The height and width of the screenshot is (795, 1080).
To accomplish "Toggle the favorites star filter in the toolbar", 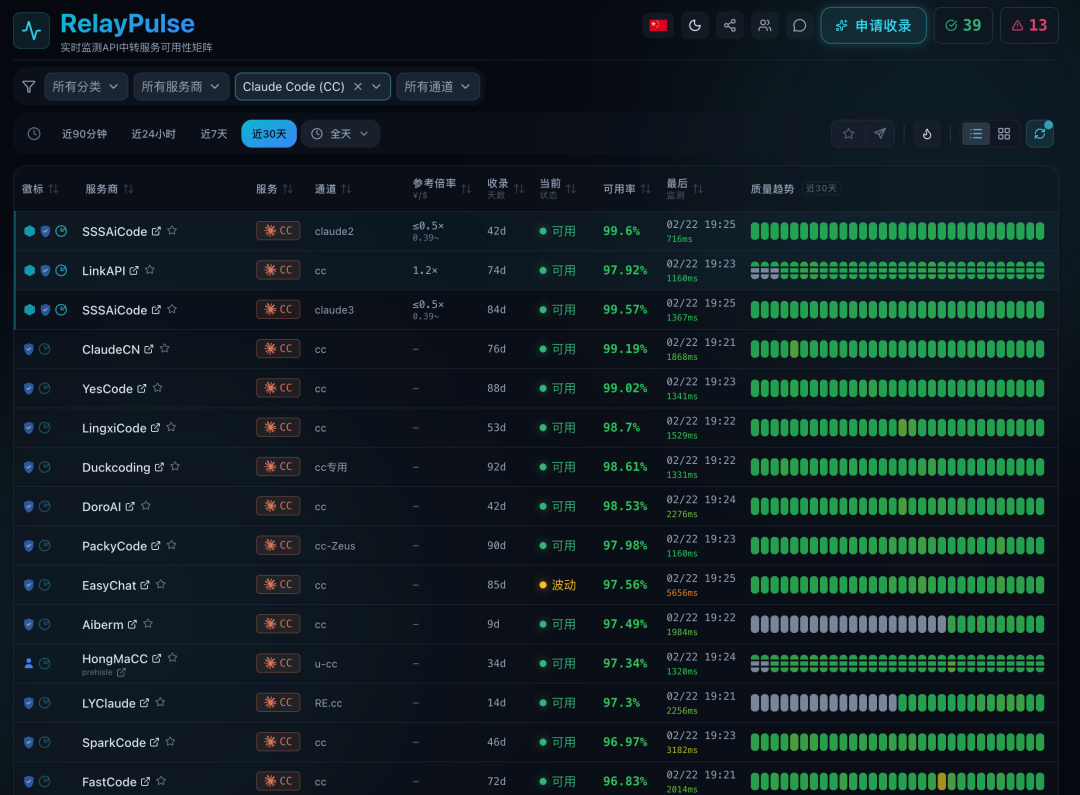I will [x=849, y=134].
